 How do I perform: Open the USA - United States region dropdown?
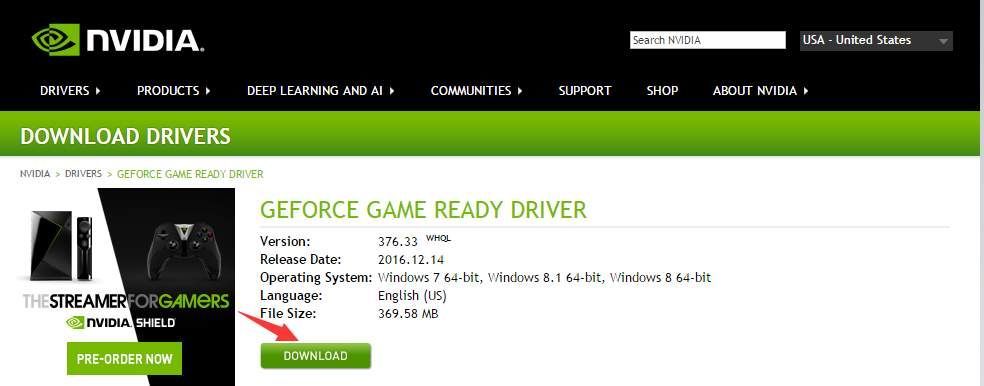coord(876,41)
